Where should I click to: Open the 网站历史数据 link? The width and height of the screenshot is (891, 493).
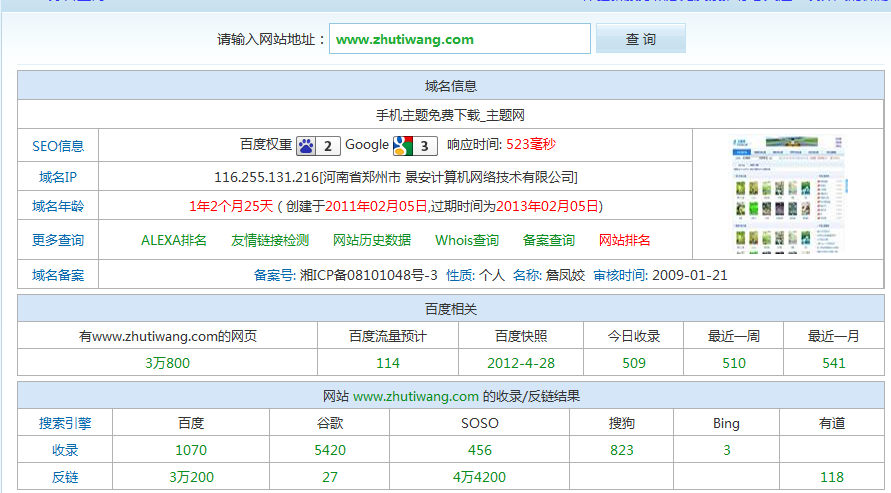point(372,240)
